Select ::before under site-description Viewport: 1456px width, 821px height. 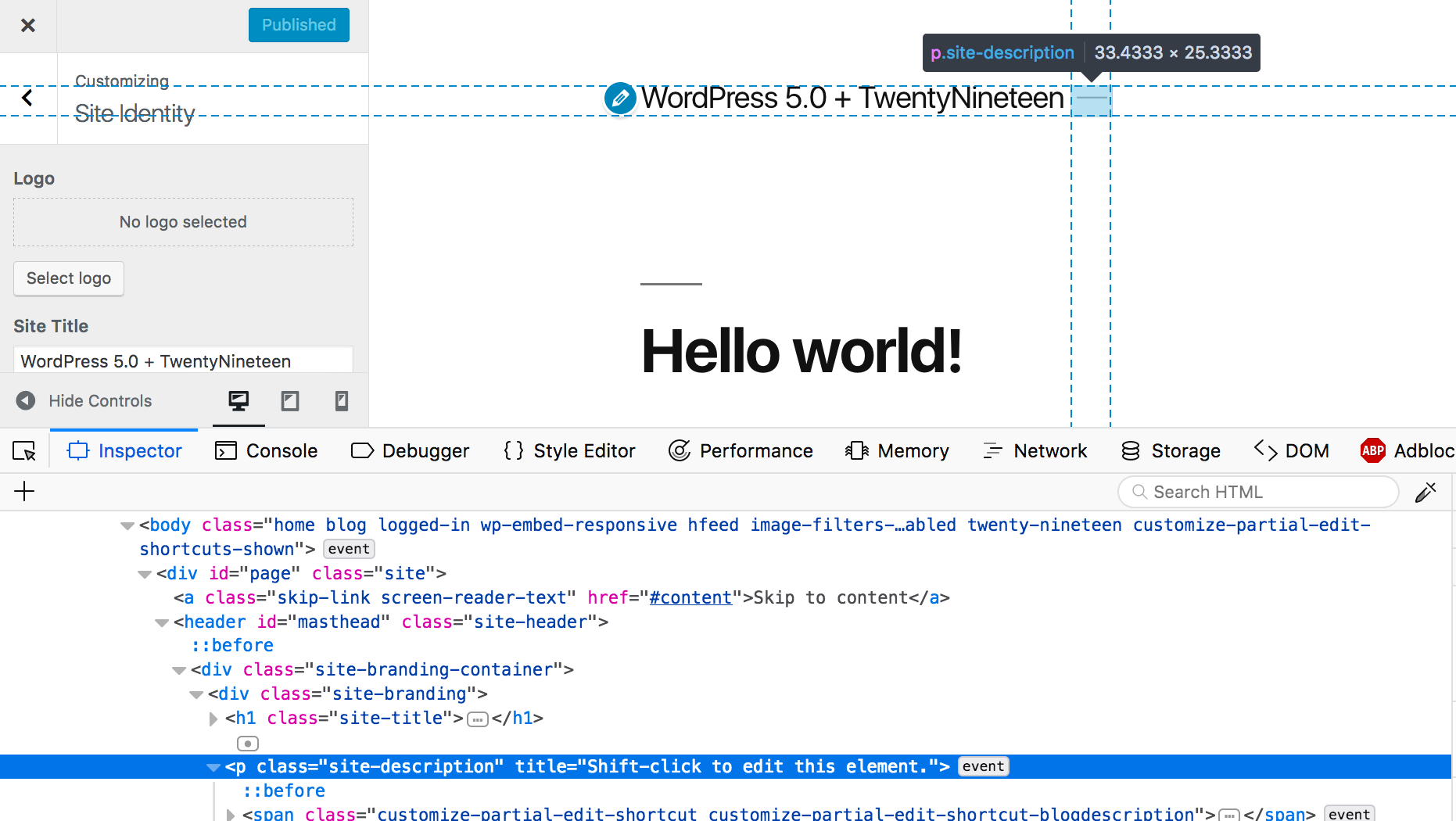tap(284, 791)
